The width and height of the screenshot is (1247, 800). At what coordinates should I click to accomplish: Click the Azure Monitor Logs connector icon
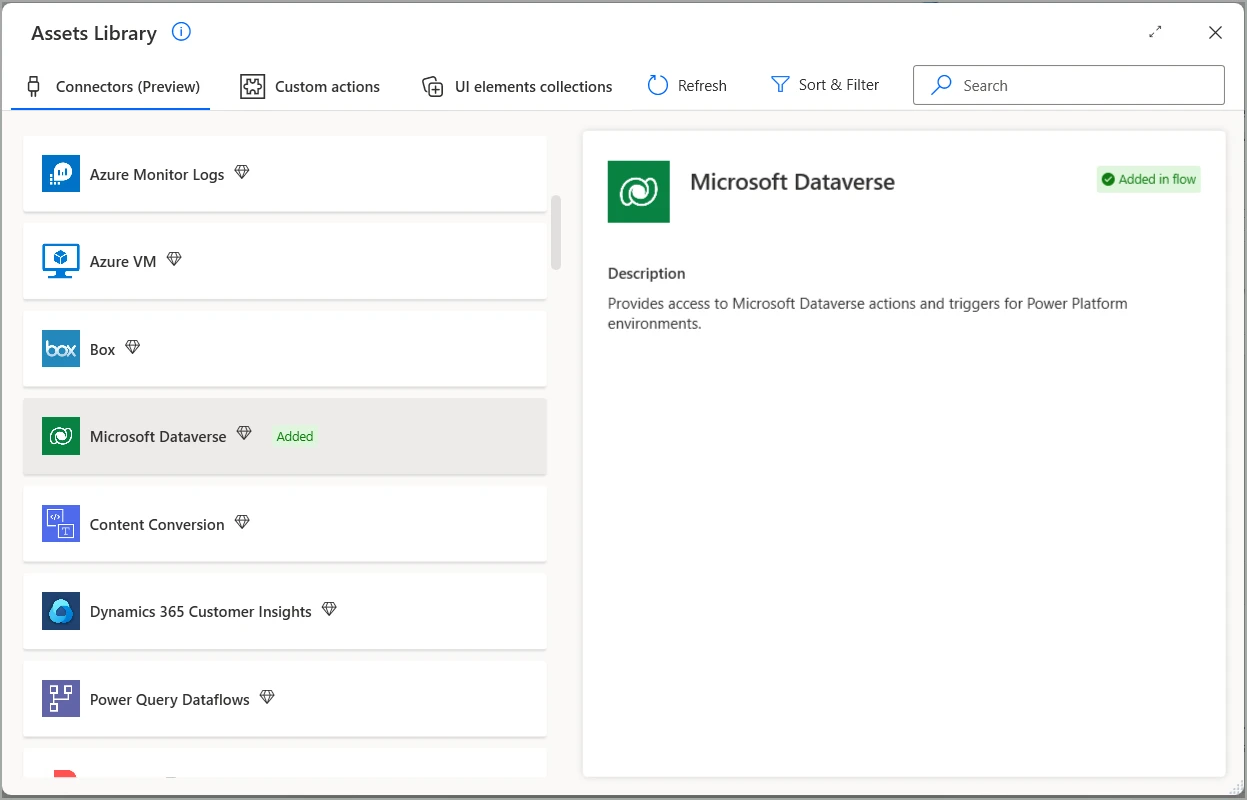click(61, 174)
